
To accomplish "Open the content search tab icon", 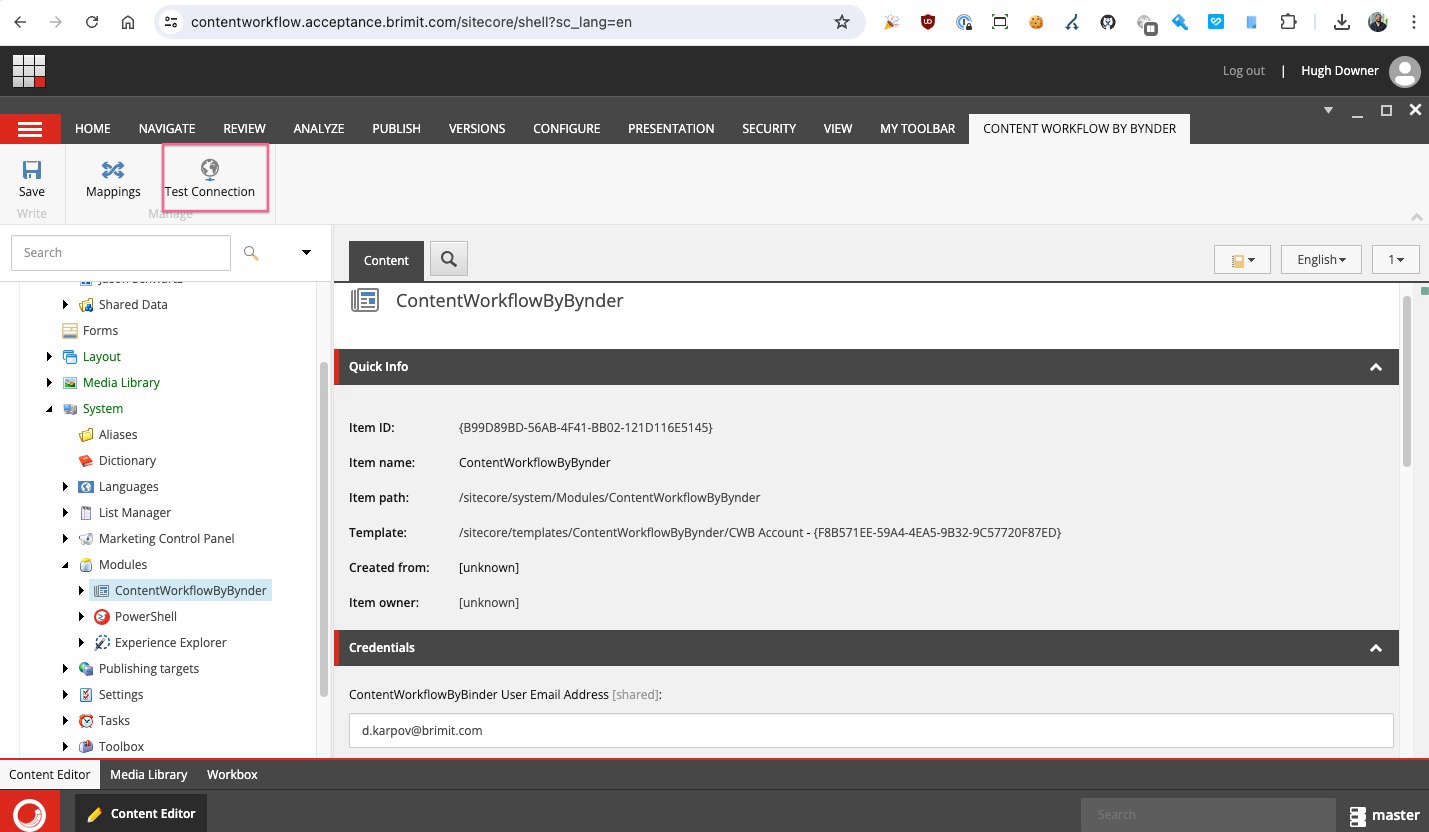I will (449, 260).
